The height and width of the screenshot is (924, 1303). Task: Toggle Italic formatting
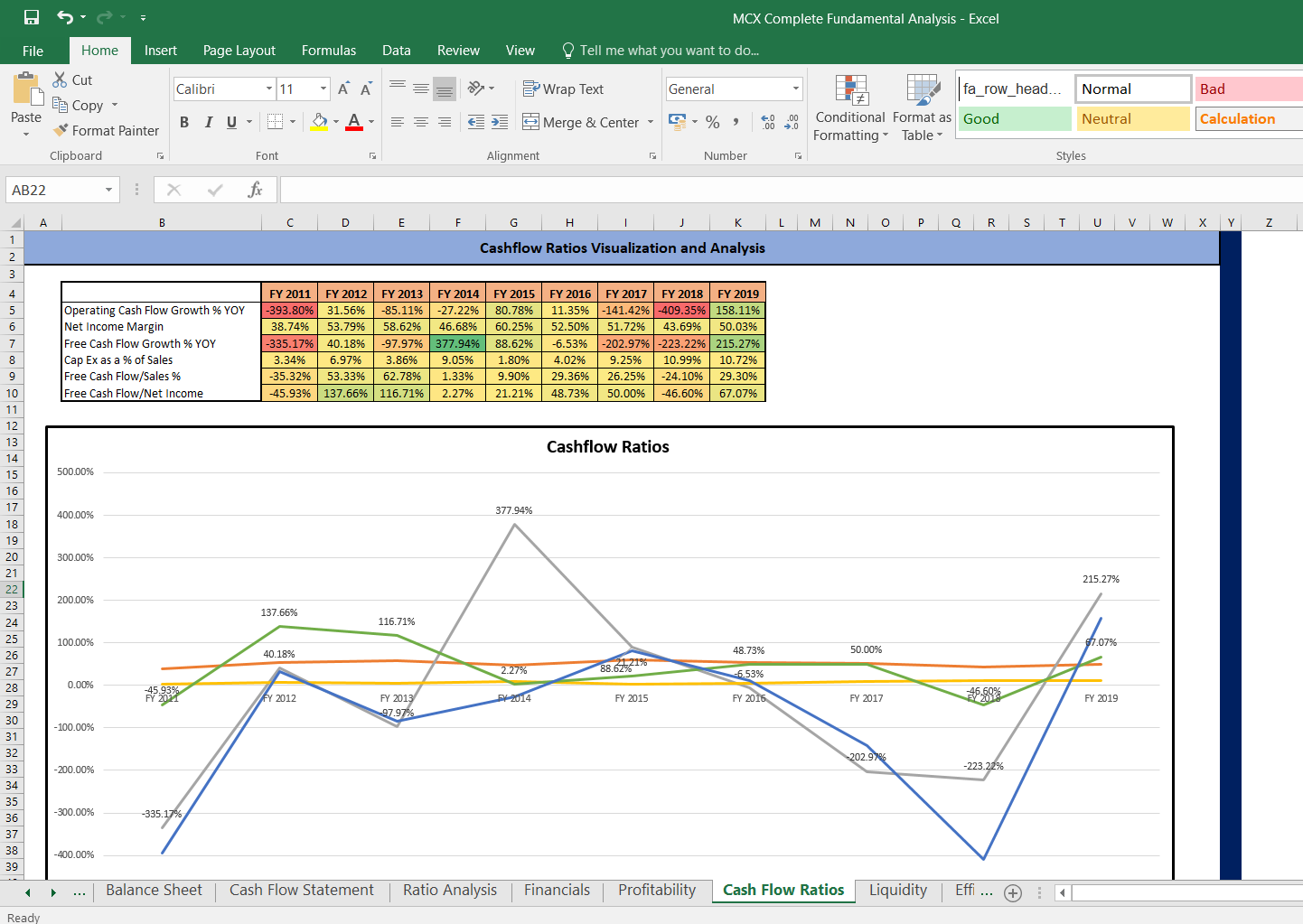pos(209,122)
